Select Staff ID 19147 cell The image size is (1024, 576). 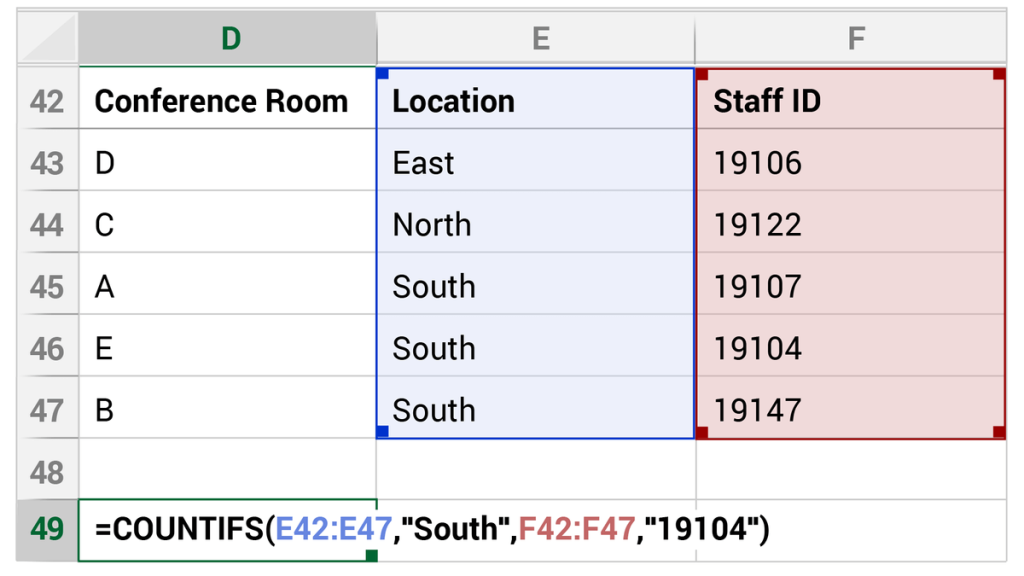pyautogui.click(x=852, y=410)
